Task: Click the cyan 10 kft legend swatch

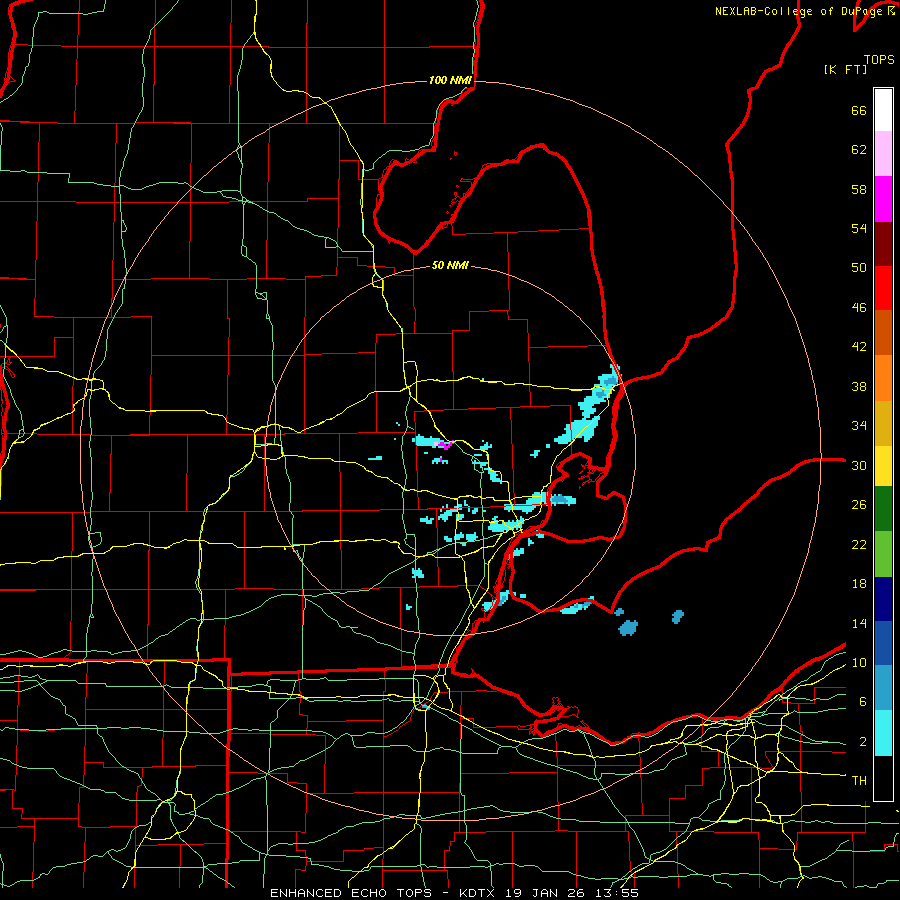Action: (x=883, y=733)
